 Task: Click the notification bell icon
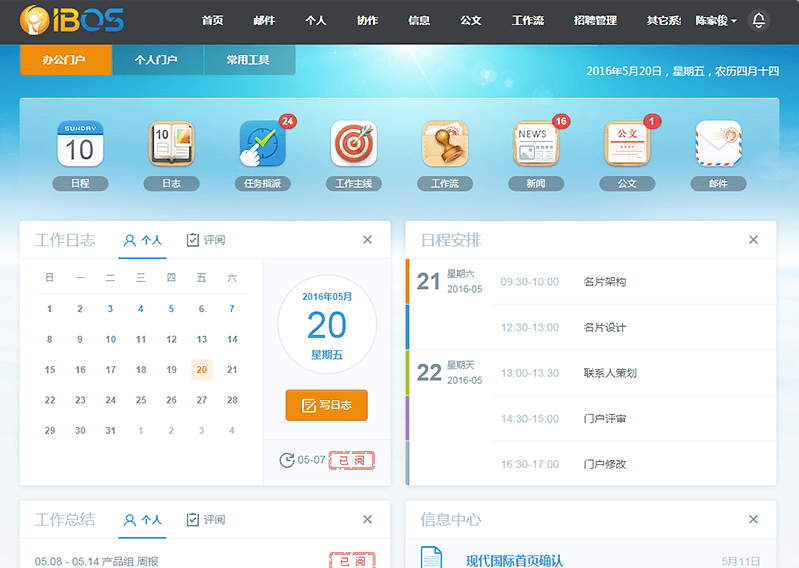759,20
